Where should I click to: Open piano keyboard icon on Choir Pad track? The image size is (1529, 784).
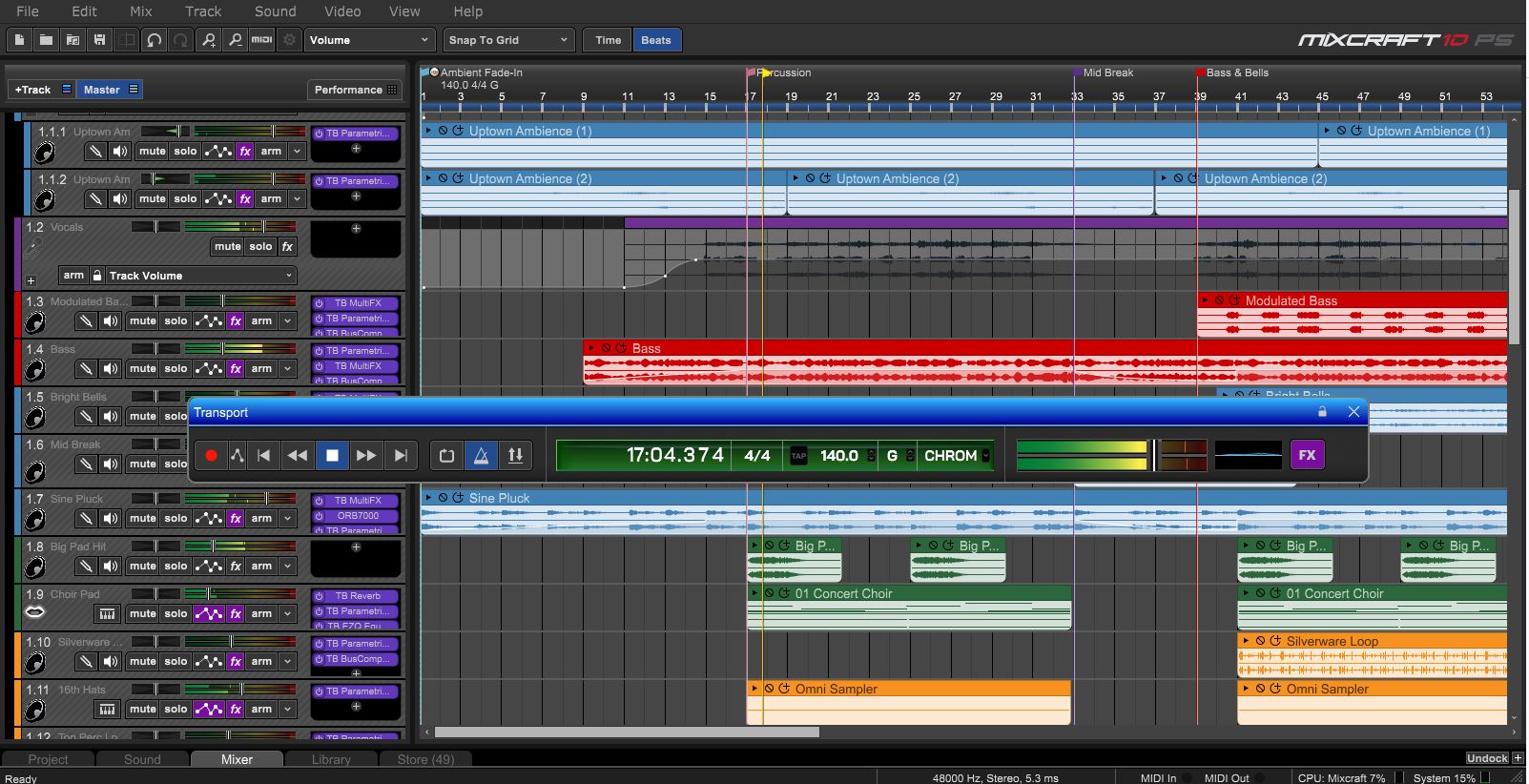(x=108, y=613)
